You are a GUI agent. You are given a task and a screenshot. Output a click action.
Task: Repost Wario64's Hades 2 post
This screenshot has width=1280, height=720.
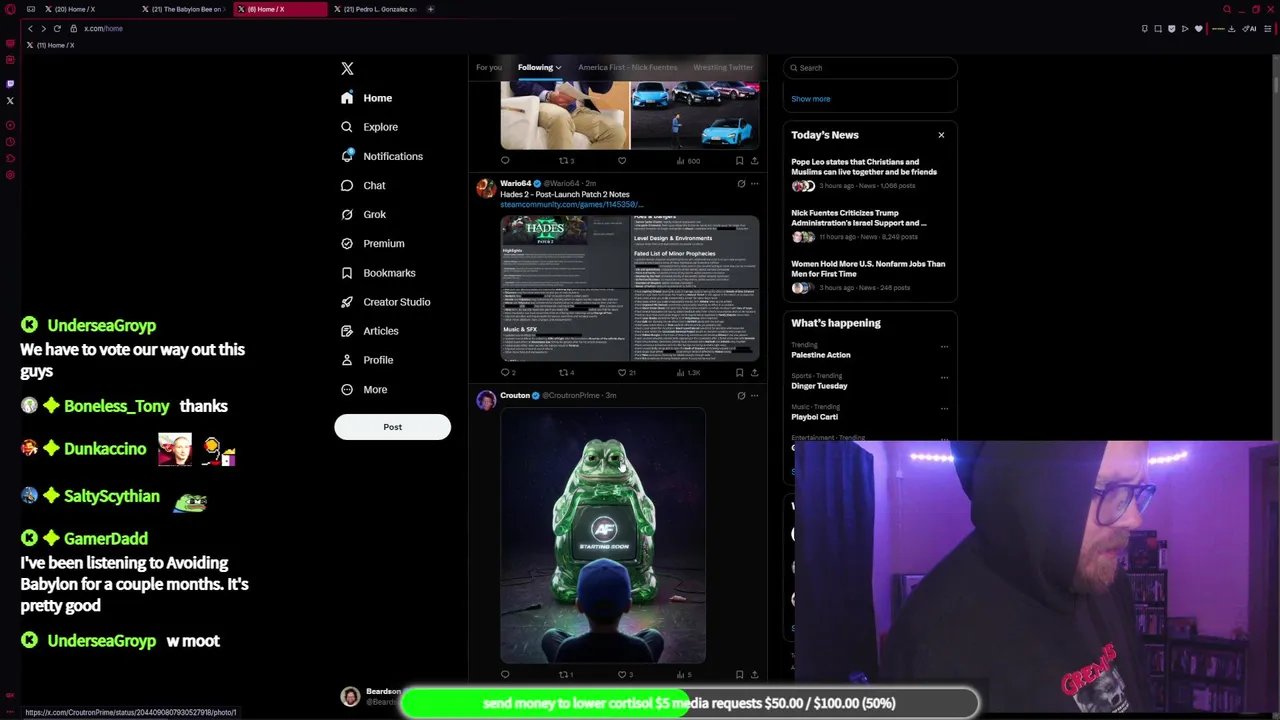[566, 372]
